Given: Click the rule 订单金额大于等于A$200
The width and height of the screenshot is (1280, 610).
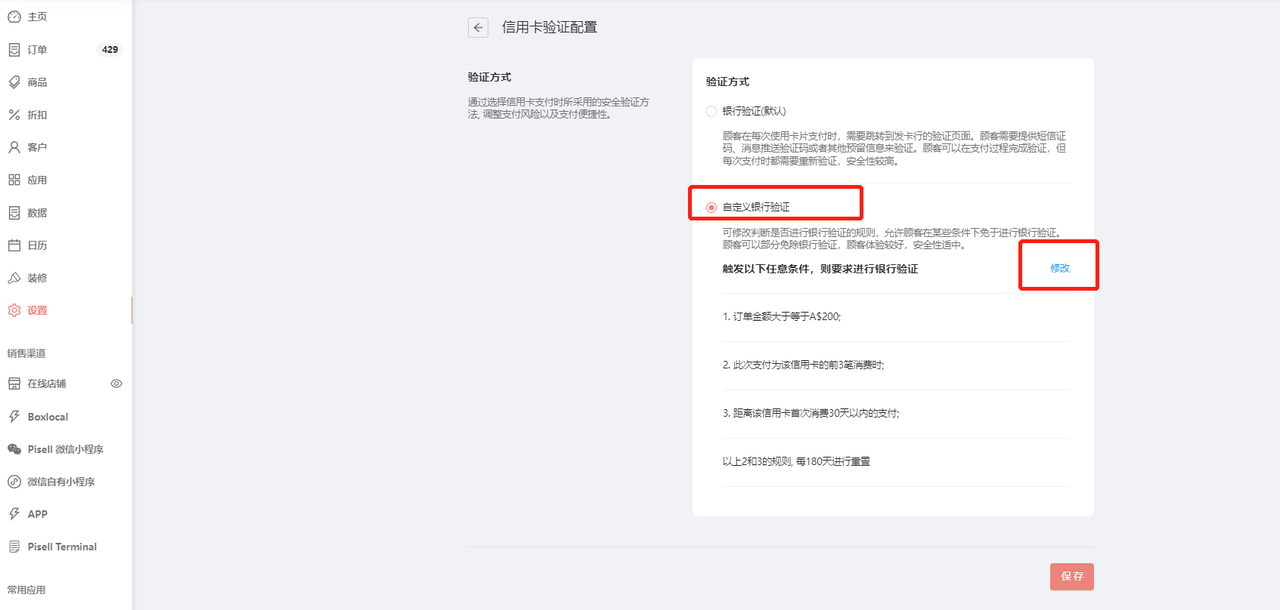Looking at the screenshot, I should click(x=782, y=316).
